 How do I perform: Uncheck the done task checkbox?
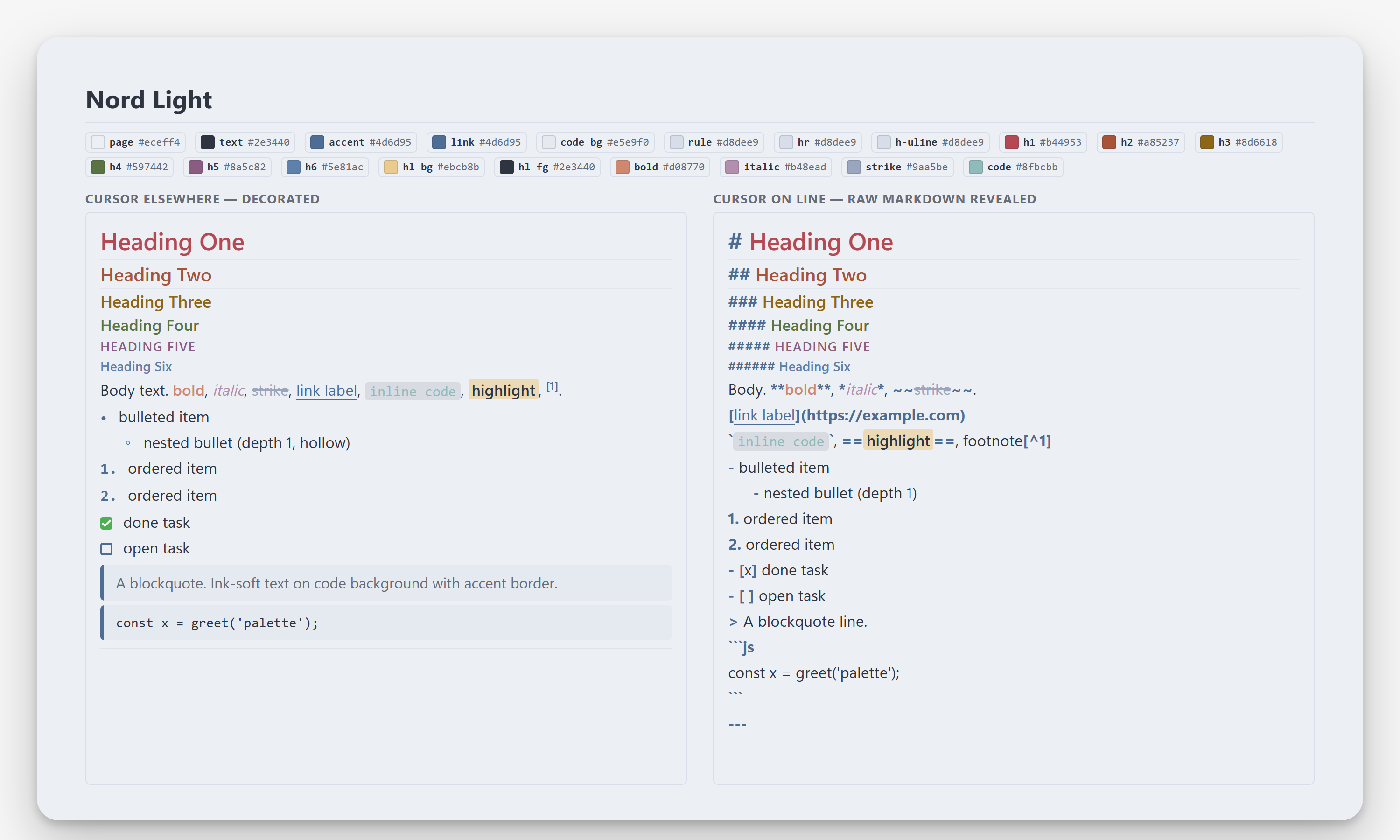pos(106,523)
